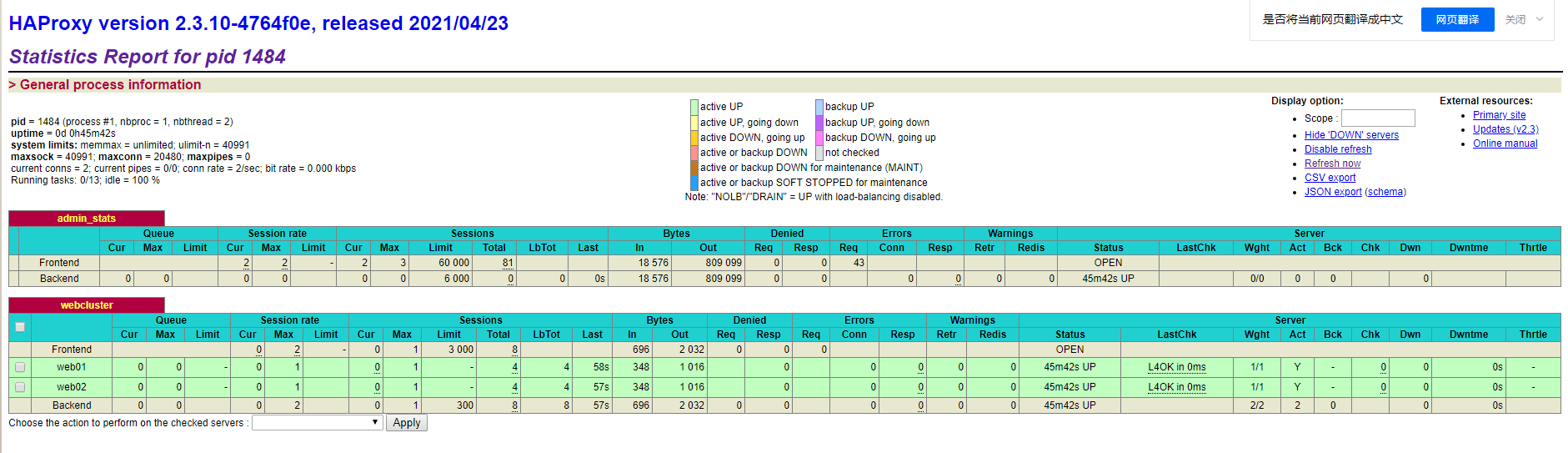Viewport: 1568px width, 453px height.
Task: Click the webcluster proxy title
Action: click(87, 305)
